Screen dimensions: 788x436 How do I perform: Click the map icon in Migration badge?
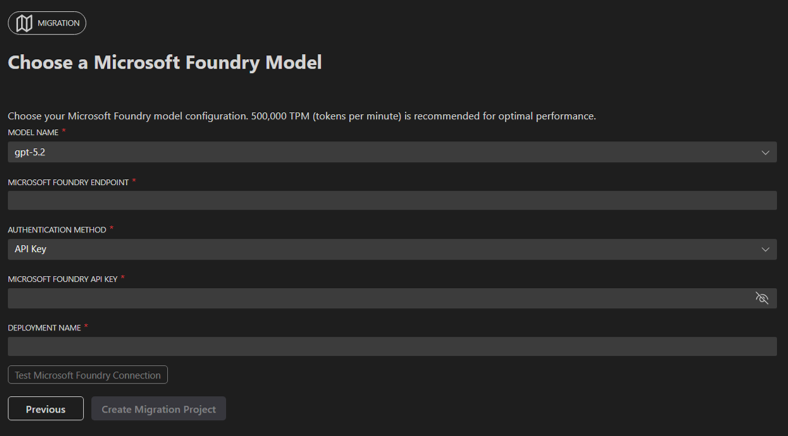coord(24,23)
